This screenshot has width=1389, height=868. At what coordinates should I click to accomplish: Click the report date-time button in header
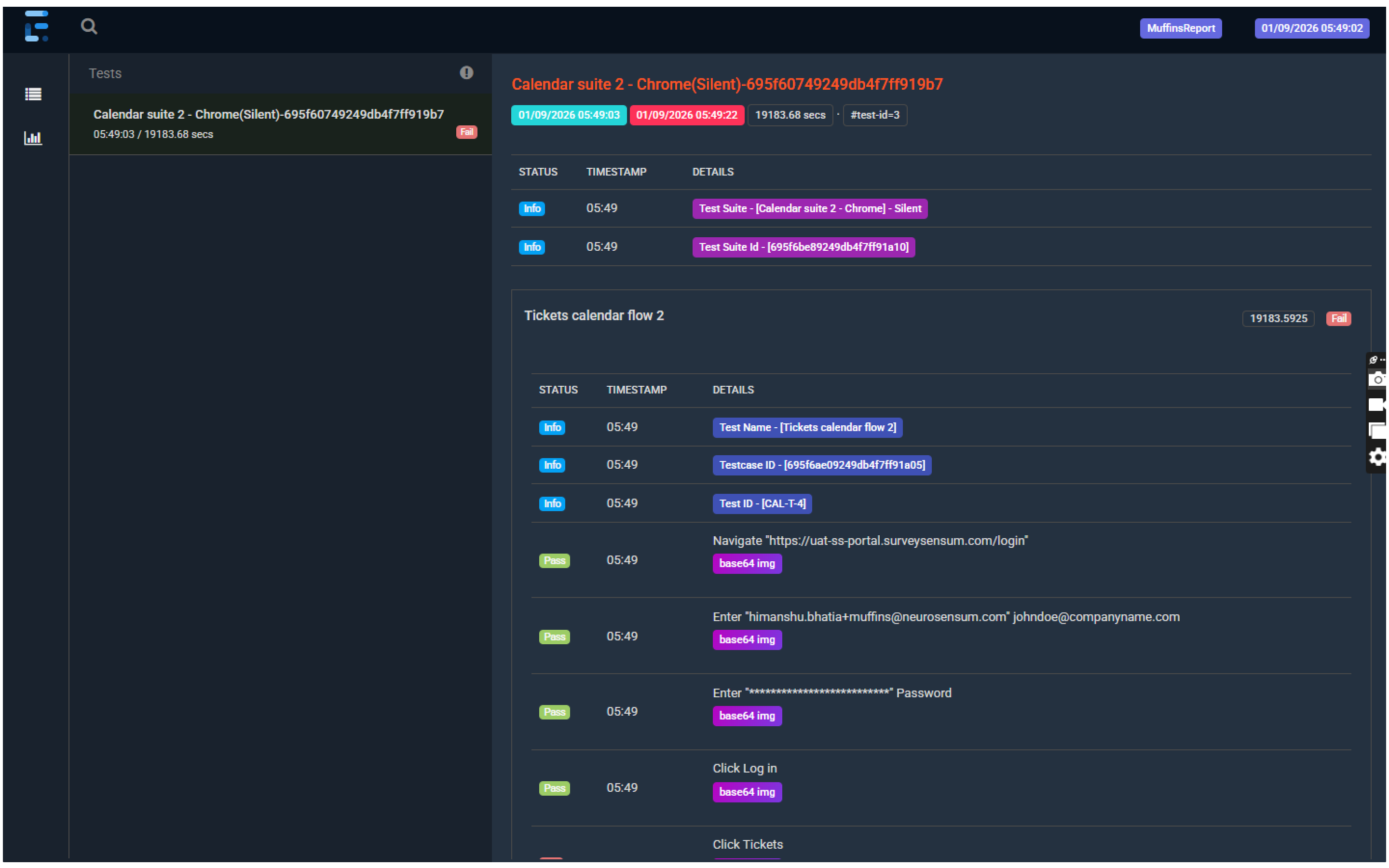pos(1312,27)
